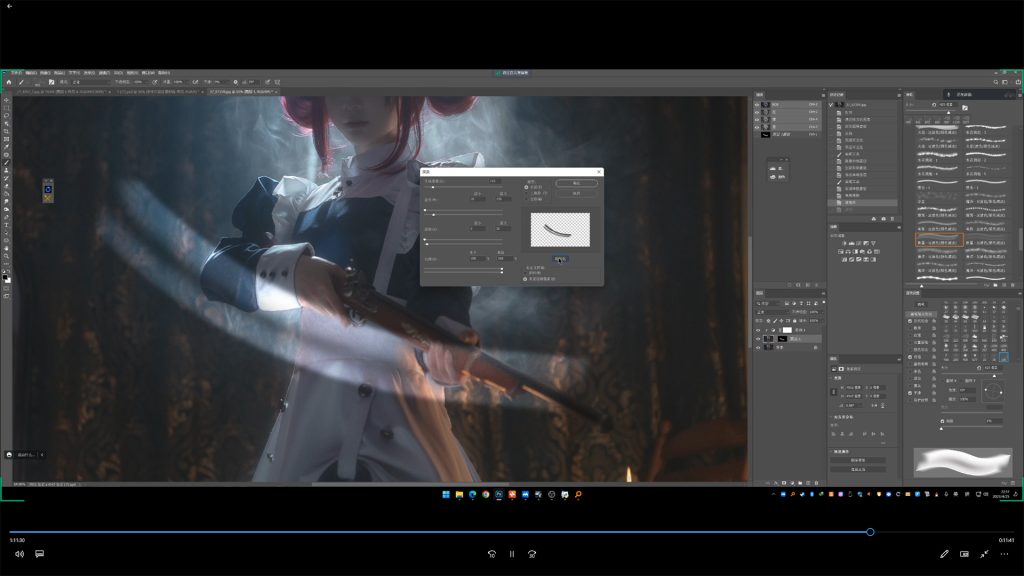Select the bottom radio option in the dialog
This screenshot has width=1024, height=576.
[527, 279]
